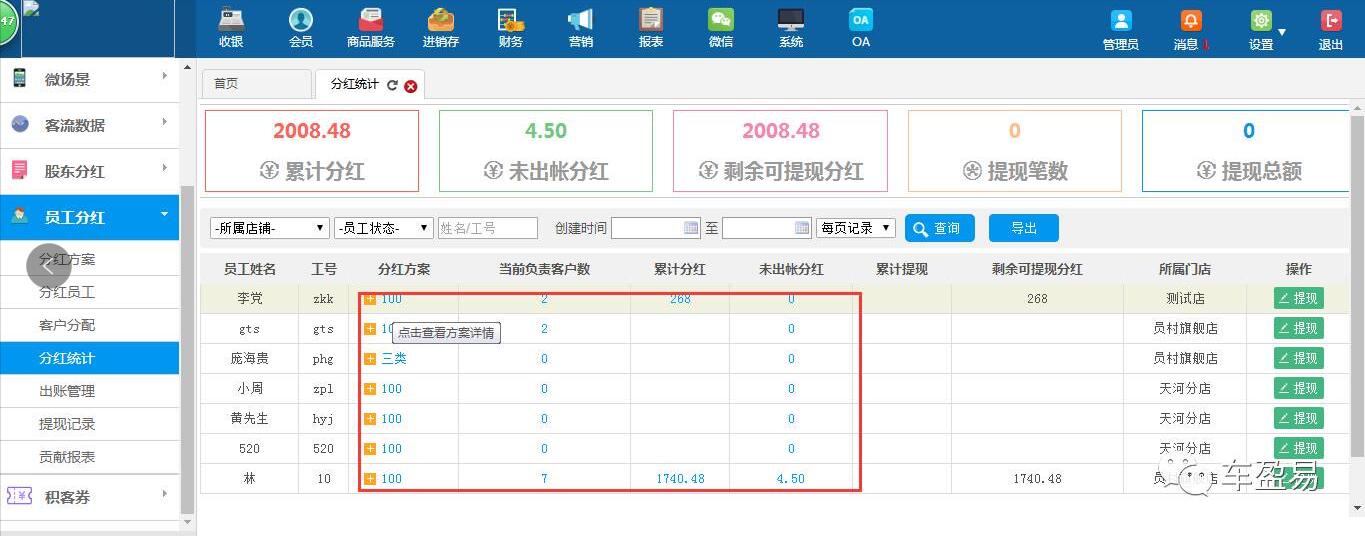Open 分红员工 in sidebar
The height and width of the screenshot is (536, 1365).
coord(67,292)
